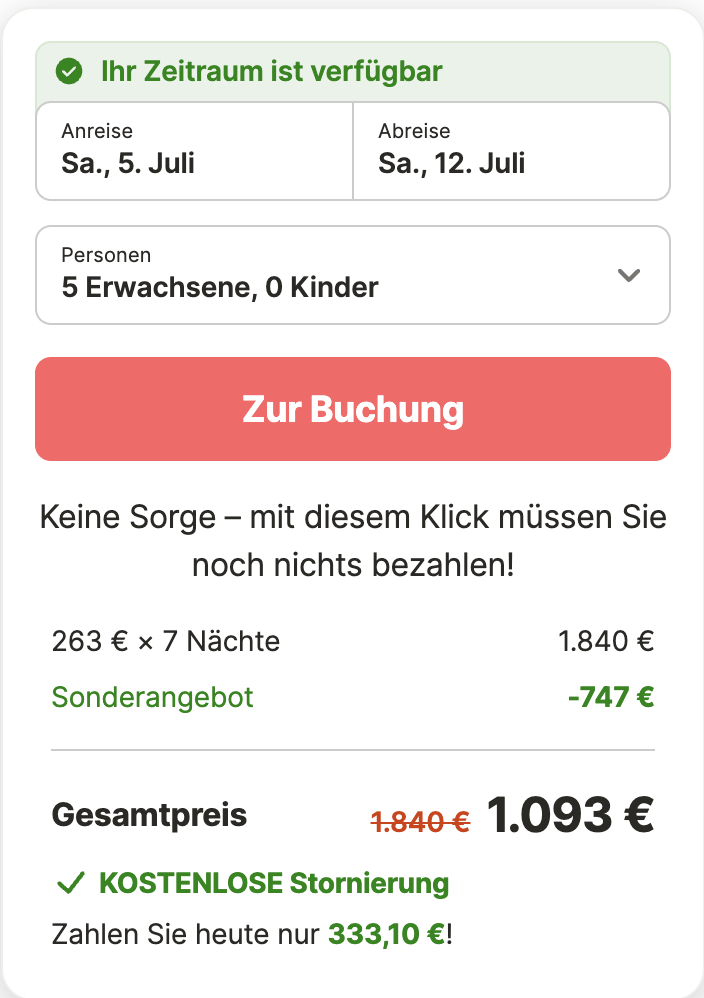The image size is (704, 998).
Task: Click the Zur Buchung button
Action: [x=353, y=409]
